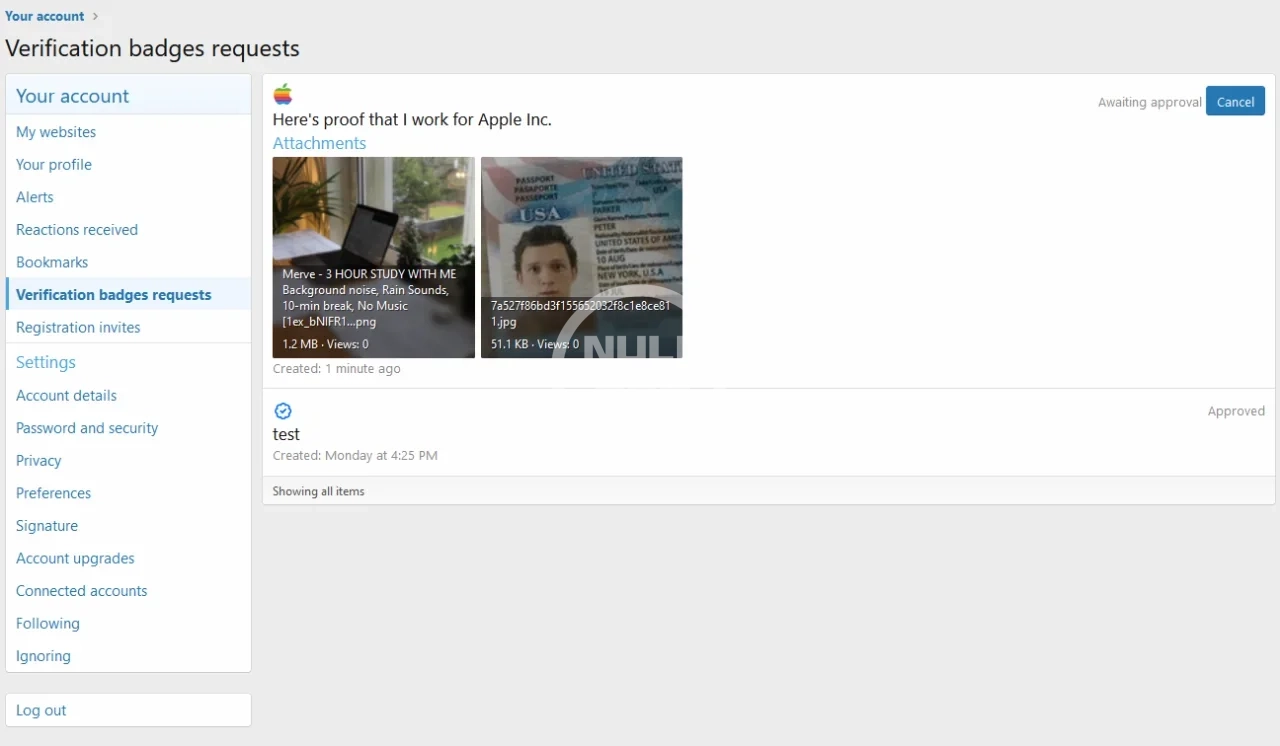Open the Preferences page

pos(53,493)
